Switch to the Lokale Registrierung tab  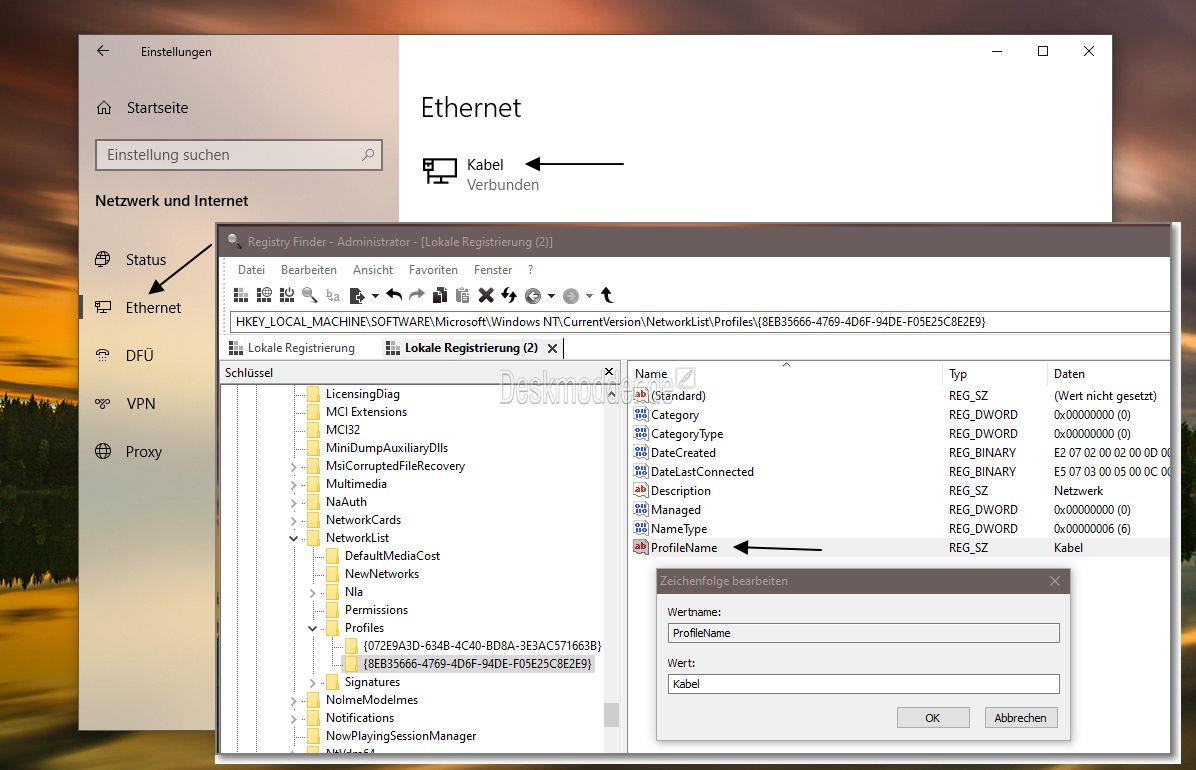point(292,348)
